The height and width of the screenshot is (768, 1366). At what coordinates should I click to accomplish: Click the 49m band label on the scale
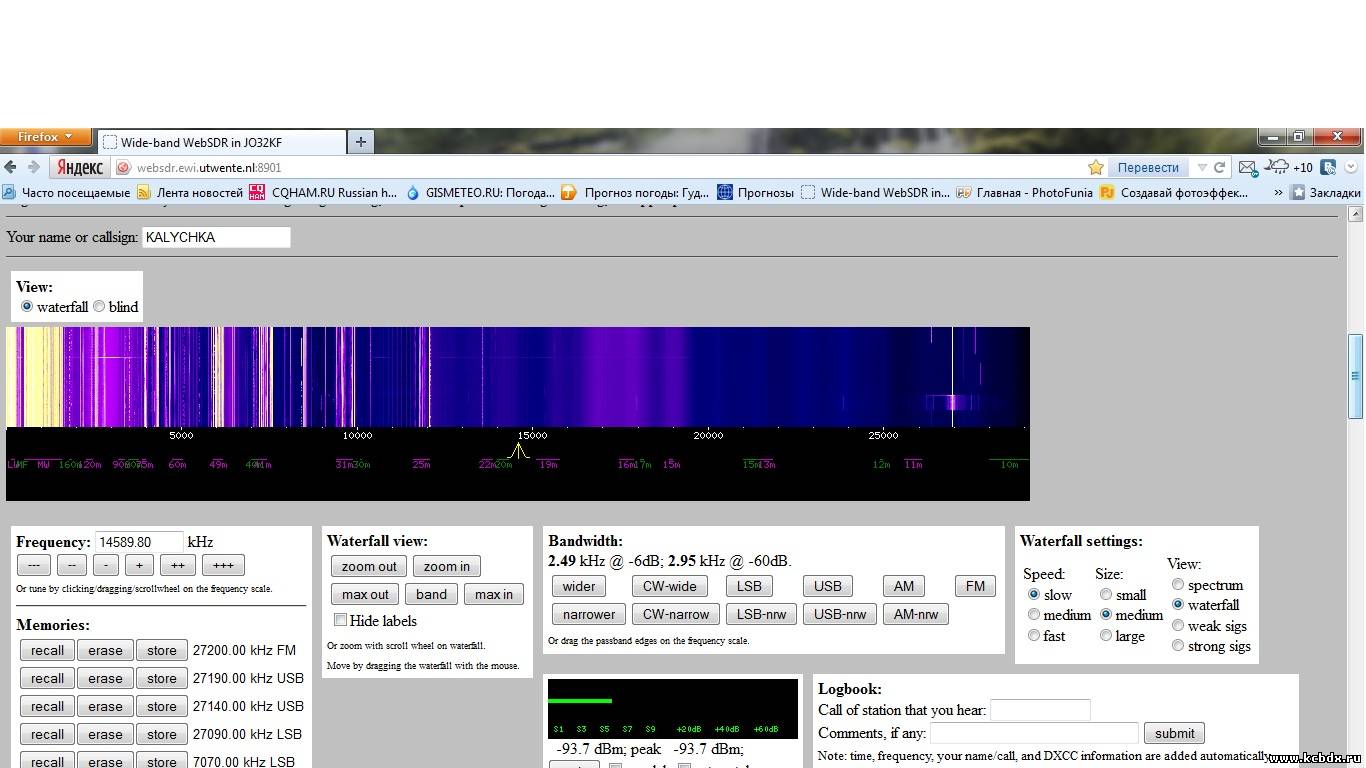[218, 464]
